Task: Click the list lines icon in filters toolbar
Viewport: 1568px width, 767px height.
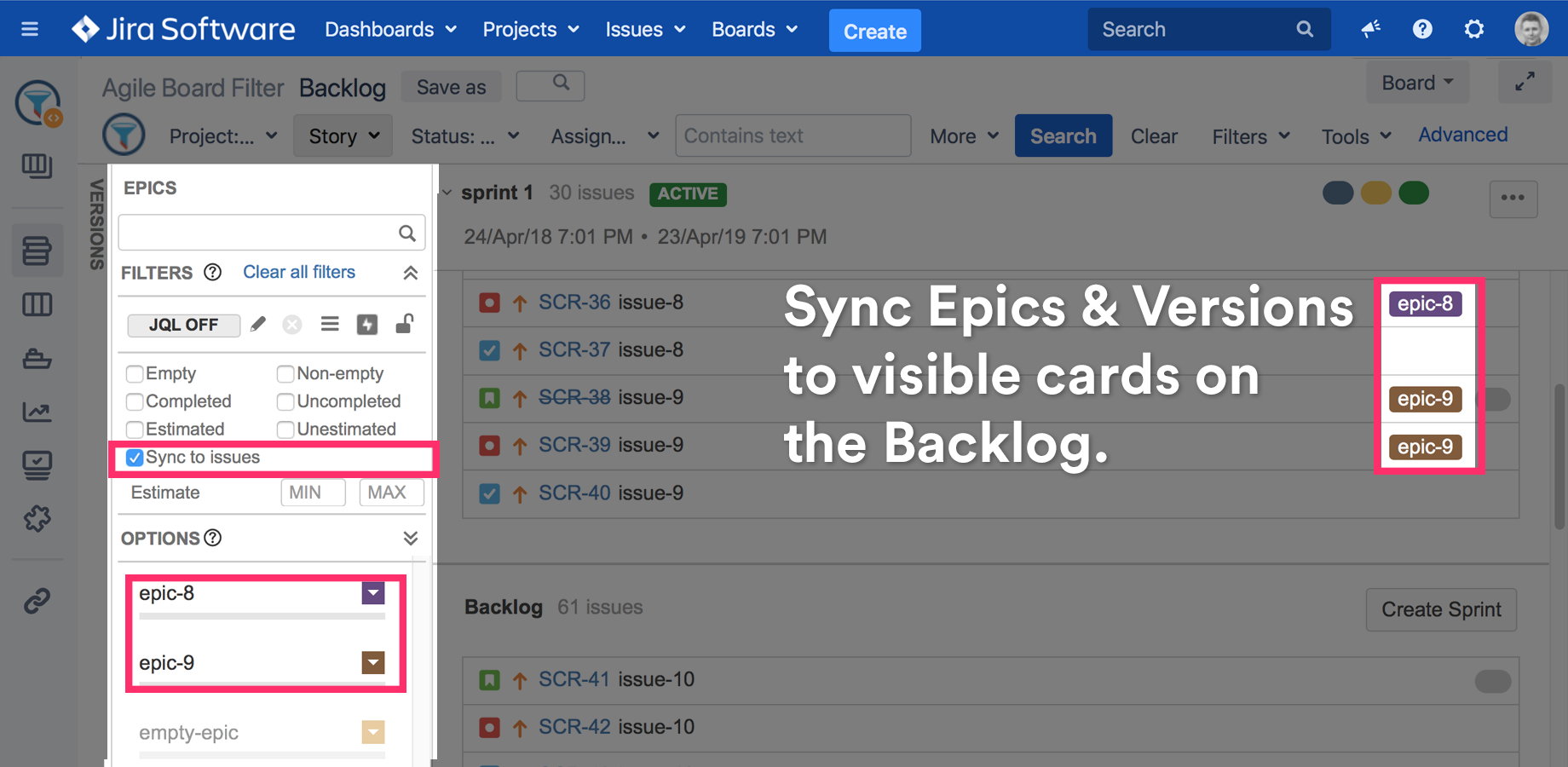Action: (330, 324)
